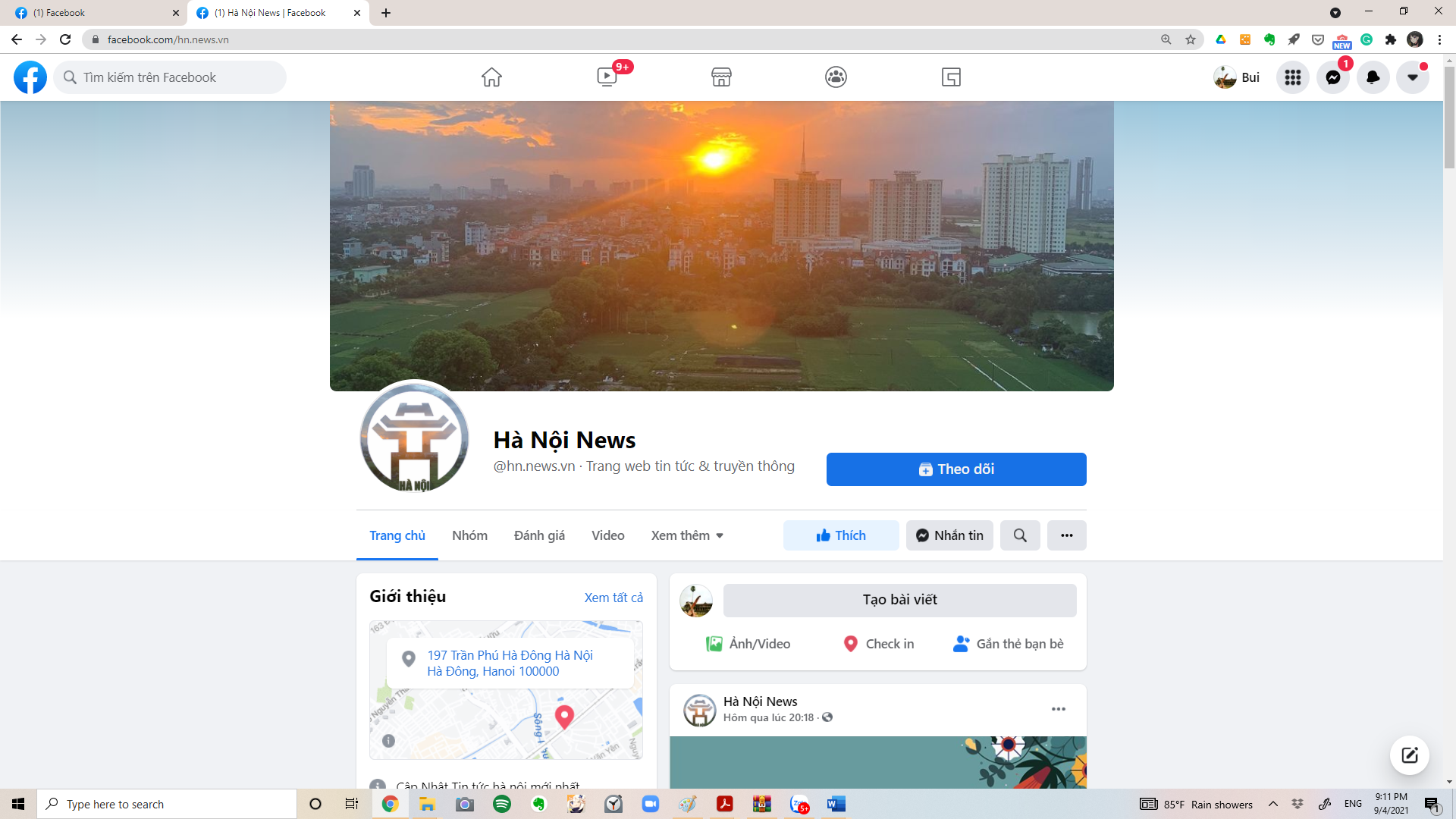This screenshot has height=819, width=1456.
Task: Open the Messenger icon
Action: 1333,77
